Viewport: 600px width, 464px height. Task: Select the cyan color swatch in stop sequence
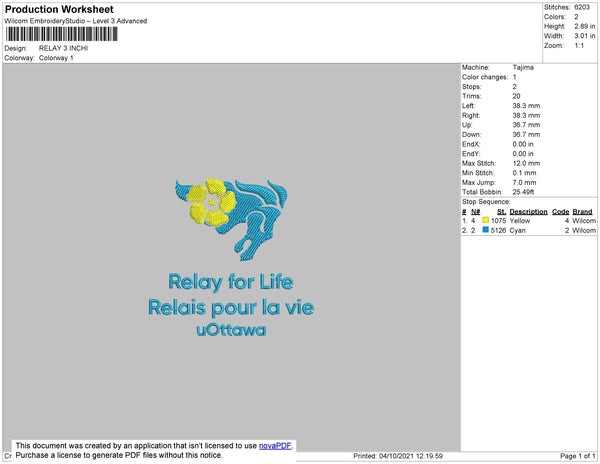pyautogui.click(x=486, y=230)
